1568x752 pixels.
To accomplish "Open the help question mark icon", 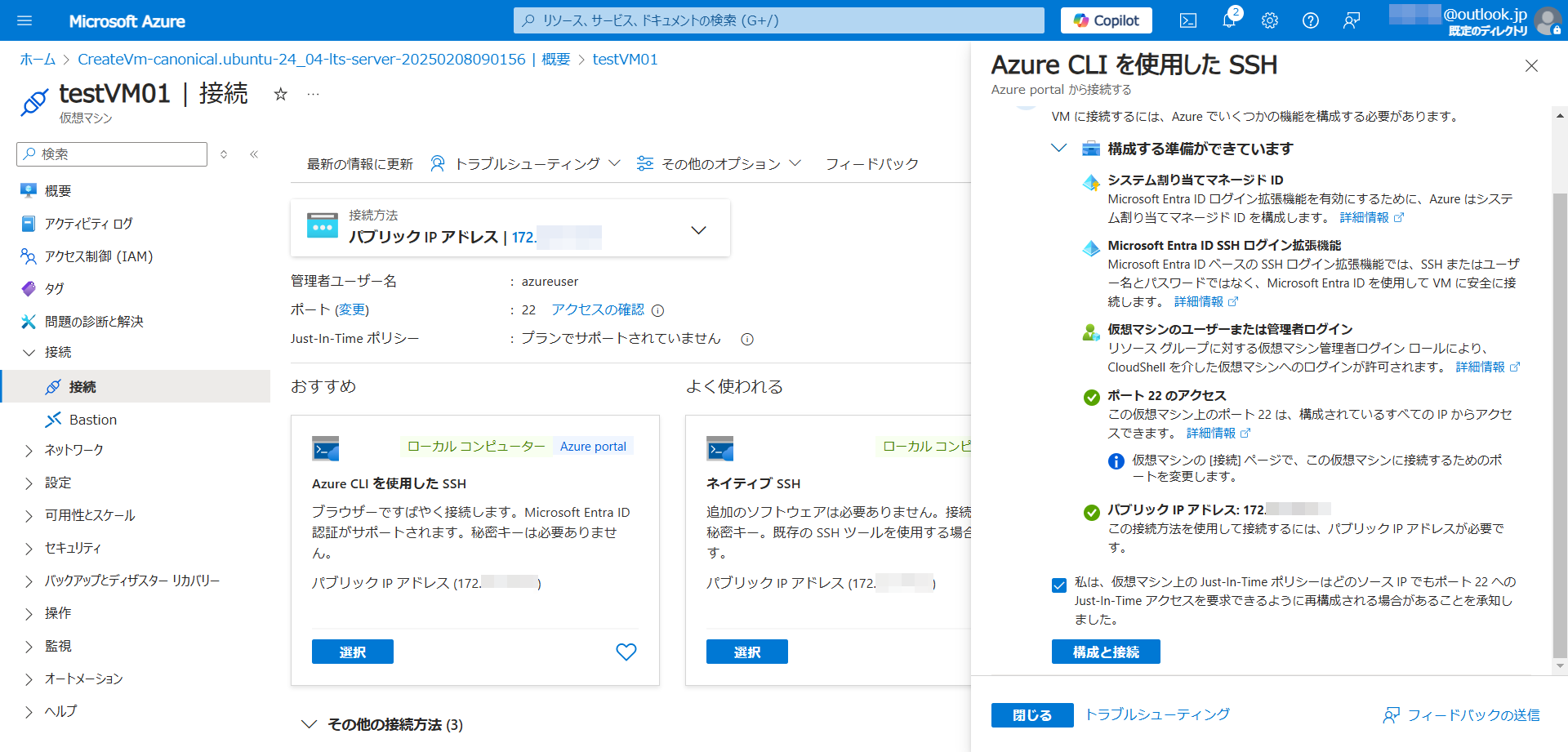I will pyautogui.click(x=1311, y=20).
